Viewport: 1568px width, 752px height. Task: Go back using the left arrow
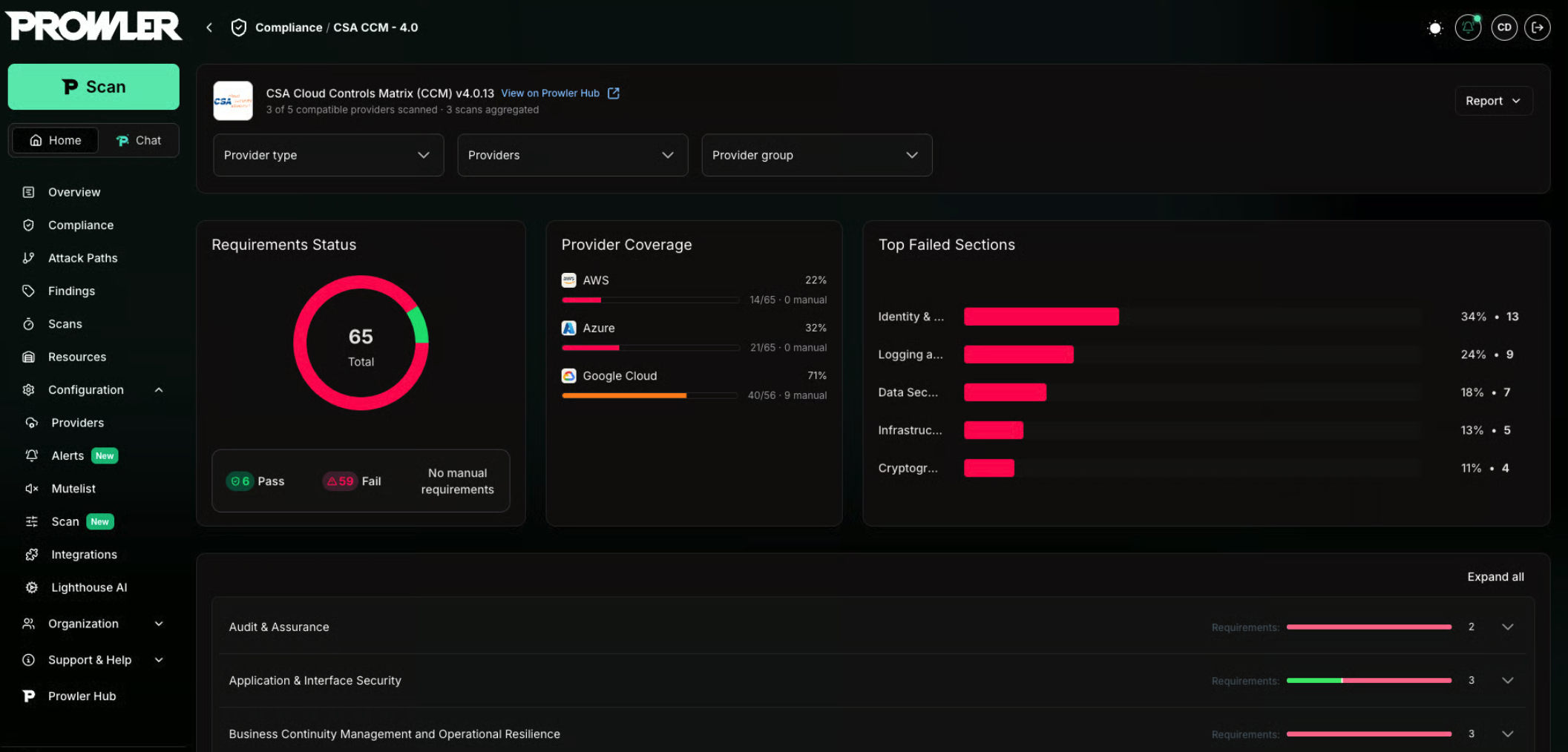[209, 27]
